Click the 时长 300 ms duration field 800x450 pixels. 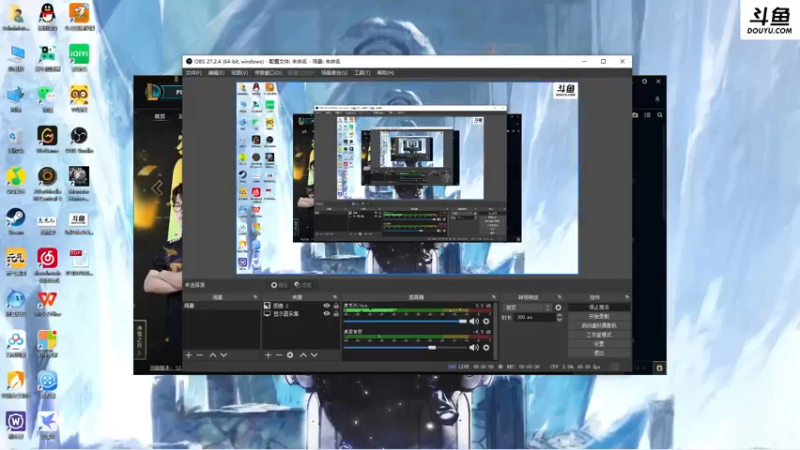pyautogui.click(x=535, y=317)
